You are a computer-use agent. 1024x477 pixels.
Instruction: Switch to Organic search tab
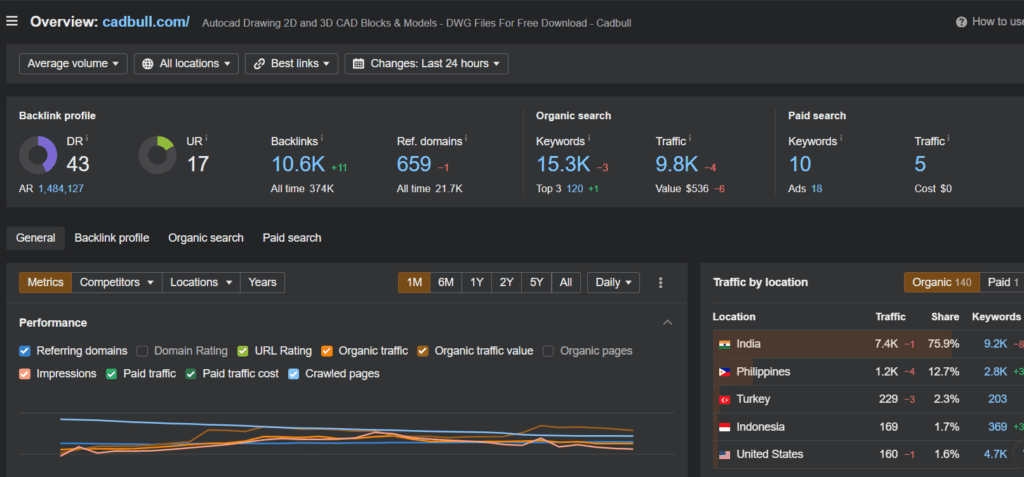(x=206, y=238)
